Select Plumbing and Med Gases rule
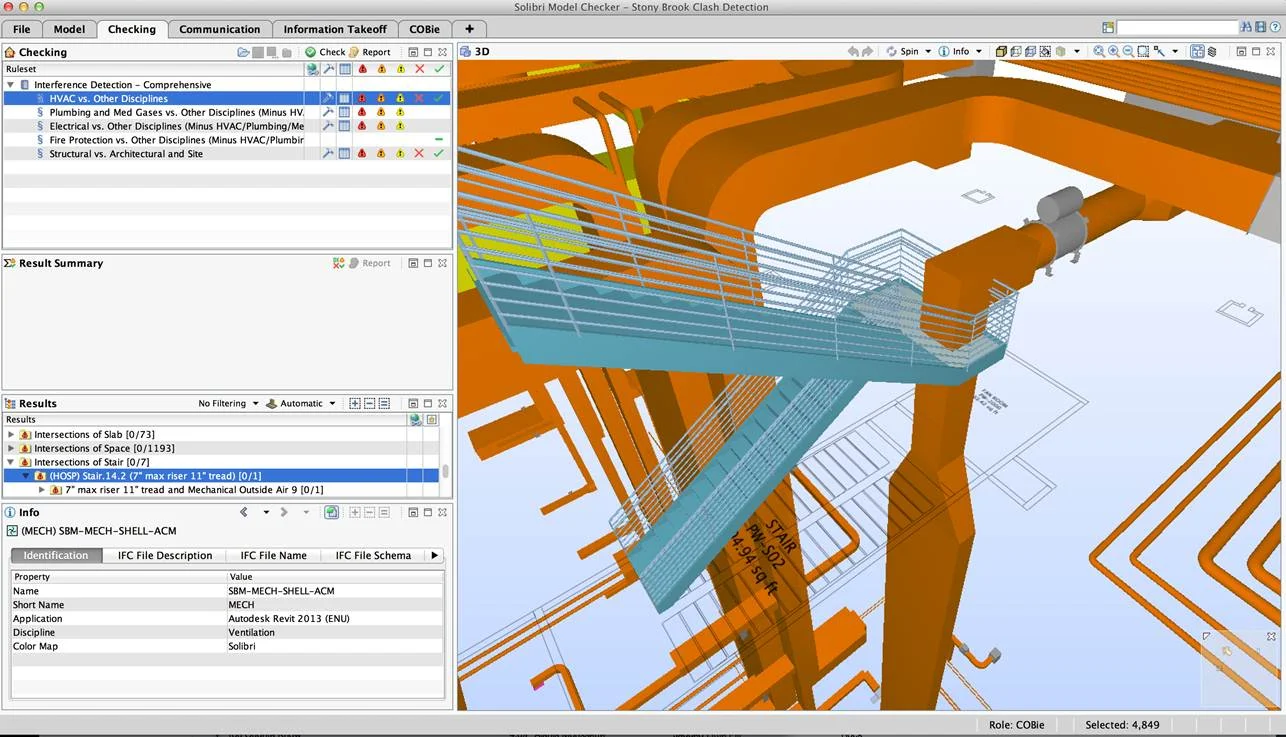 pyautogui.click(x=176, y=113)
